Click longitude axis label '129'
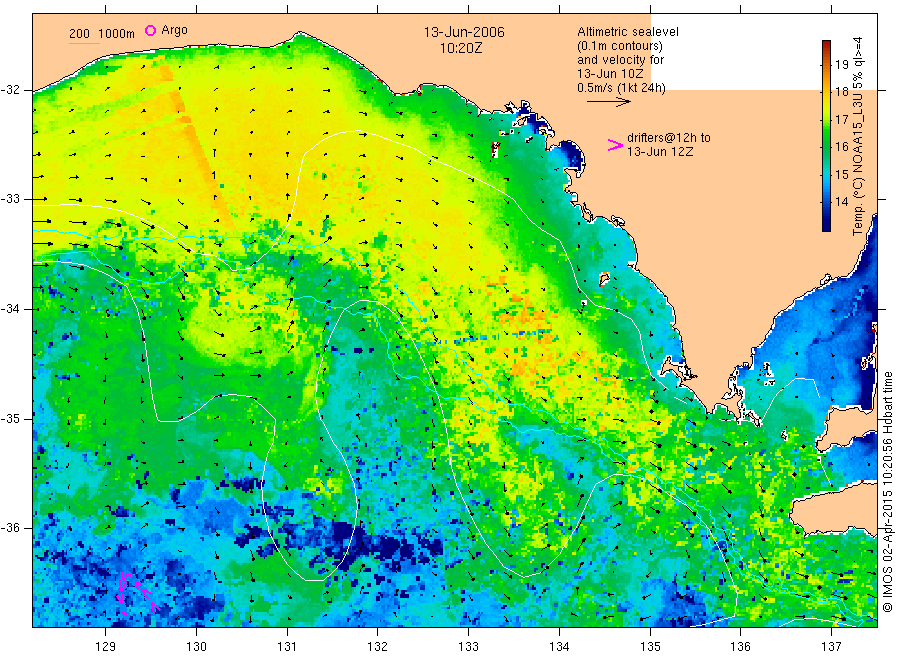The width and height of the screenshot is (900, 660). 106,647
